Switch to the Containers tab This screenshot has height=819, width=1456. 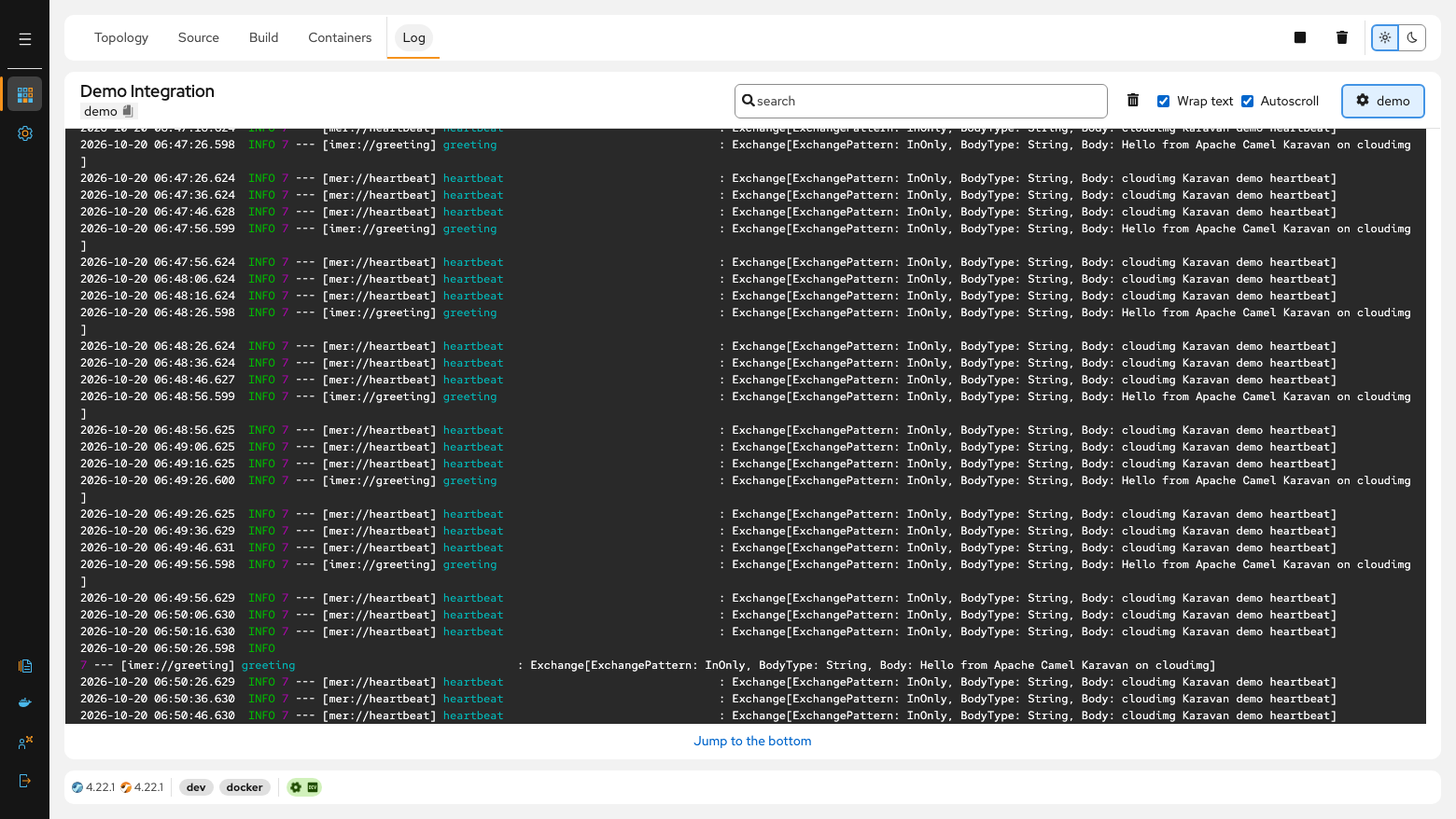(340, 37)
